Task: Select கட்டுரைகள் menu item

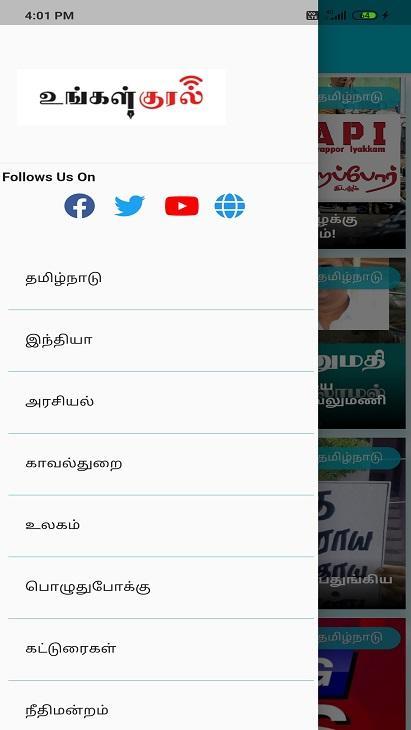Action: click(161, 649)
